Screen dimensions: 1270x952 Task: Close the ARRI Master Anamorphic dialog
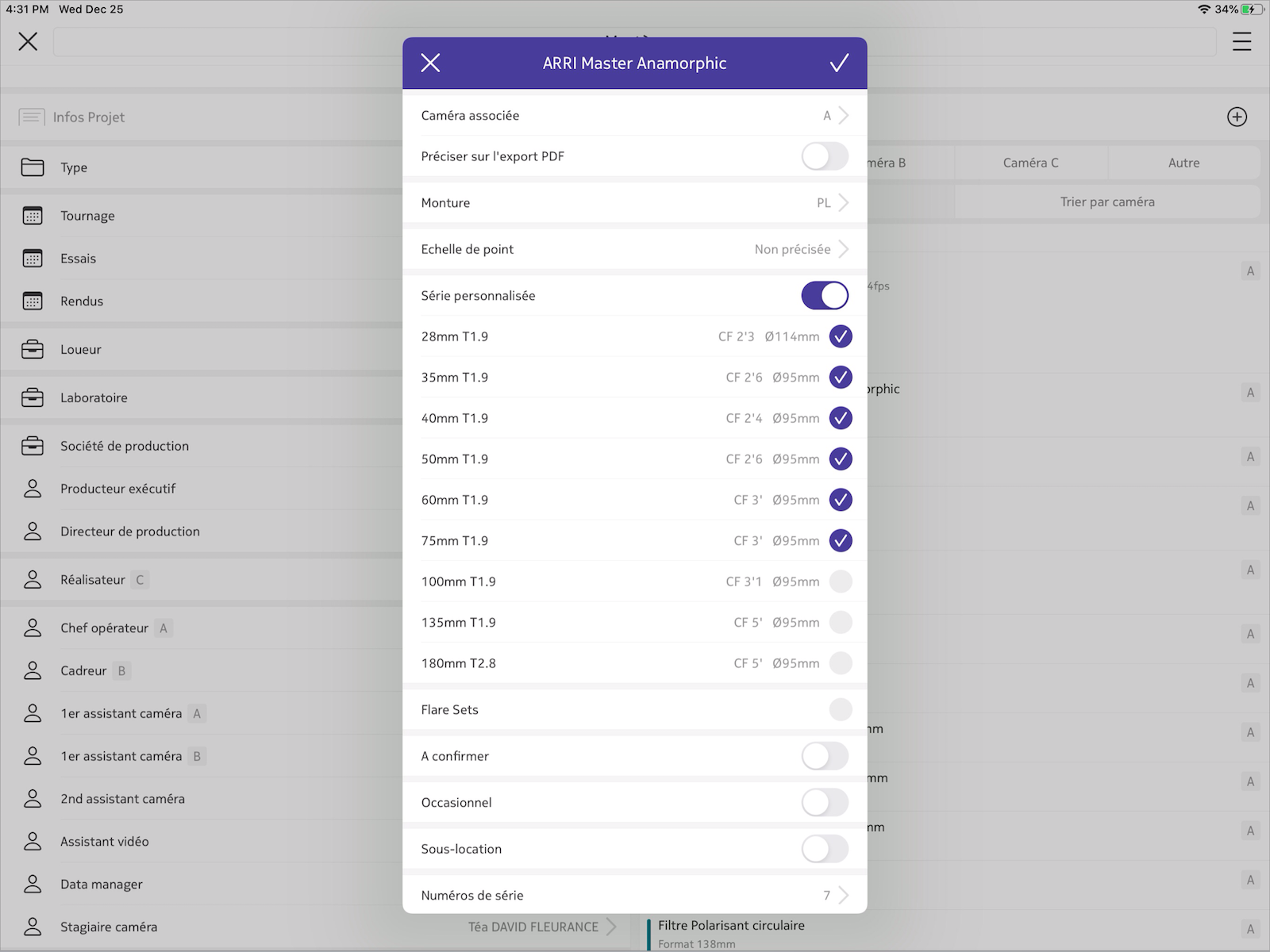(430, 63)
